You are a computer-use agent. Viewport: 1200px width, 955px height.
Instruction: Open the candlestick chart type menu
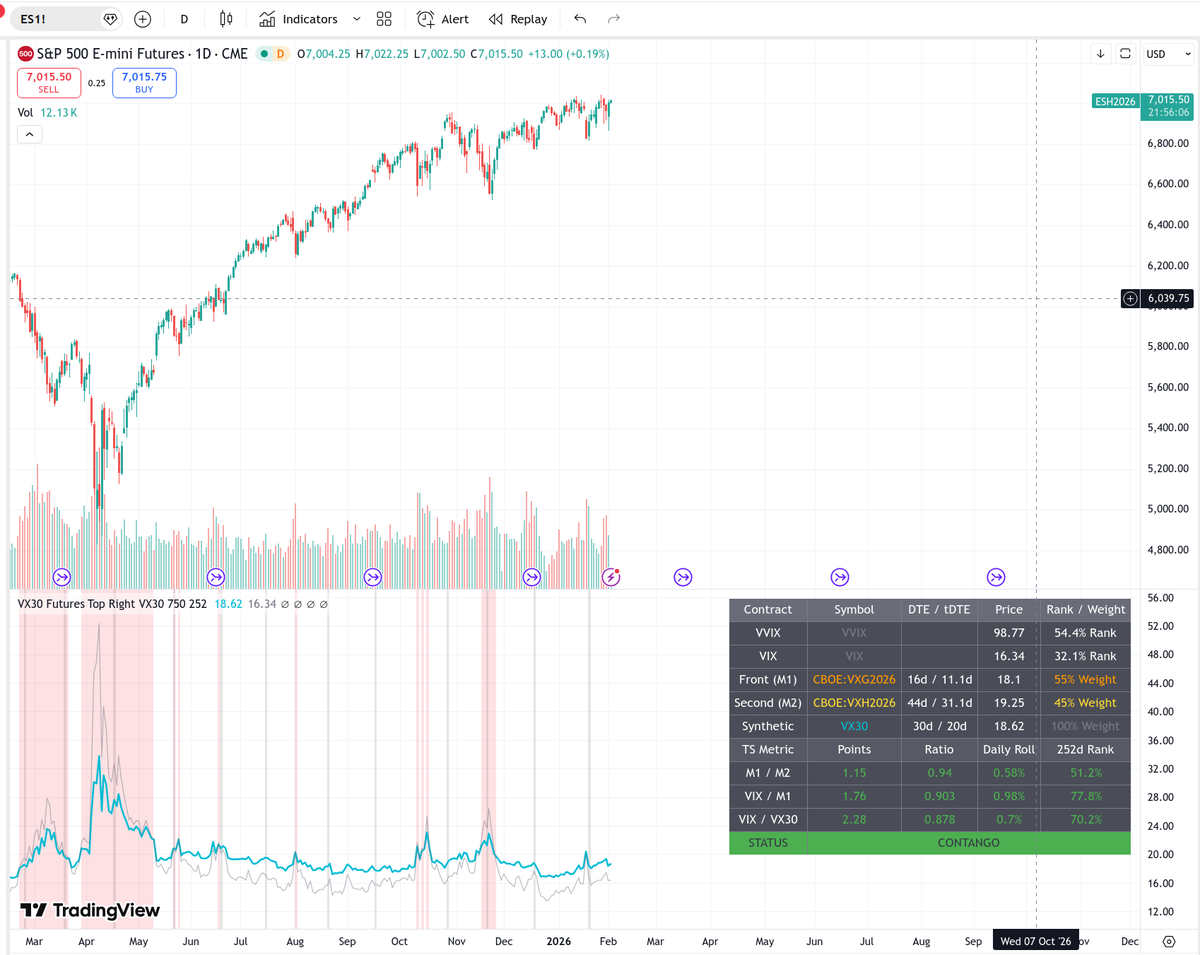click(x=226, y=19)
